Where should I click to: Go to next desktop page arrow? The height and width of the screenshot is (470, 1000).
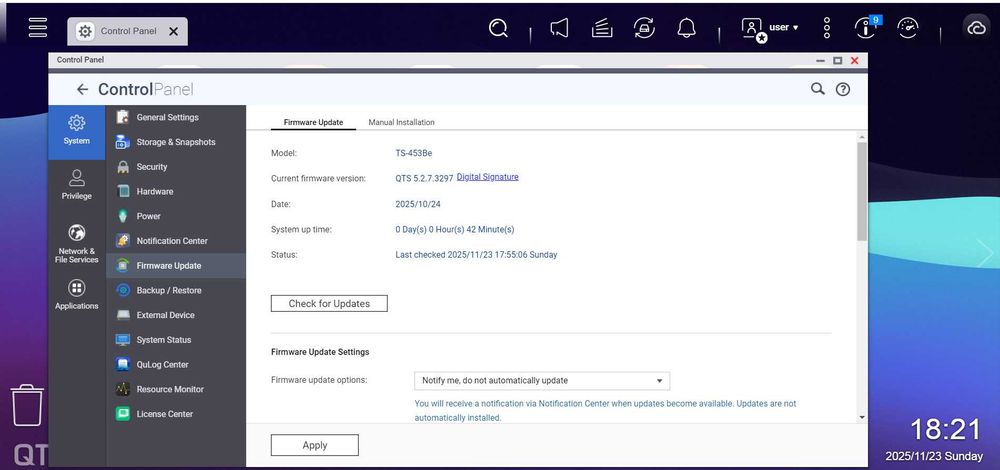tap(985, 254)
